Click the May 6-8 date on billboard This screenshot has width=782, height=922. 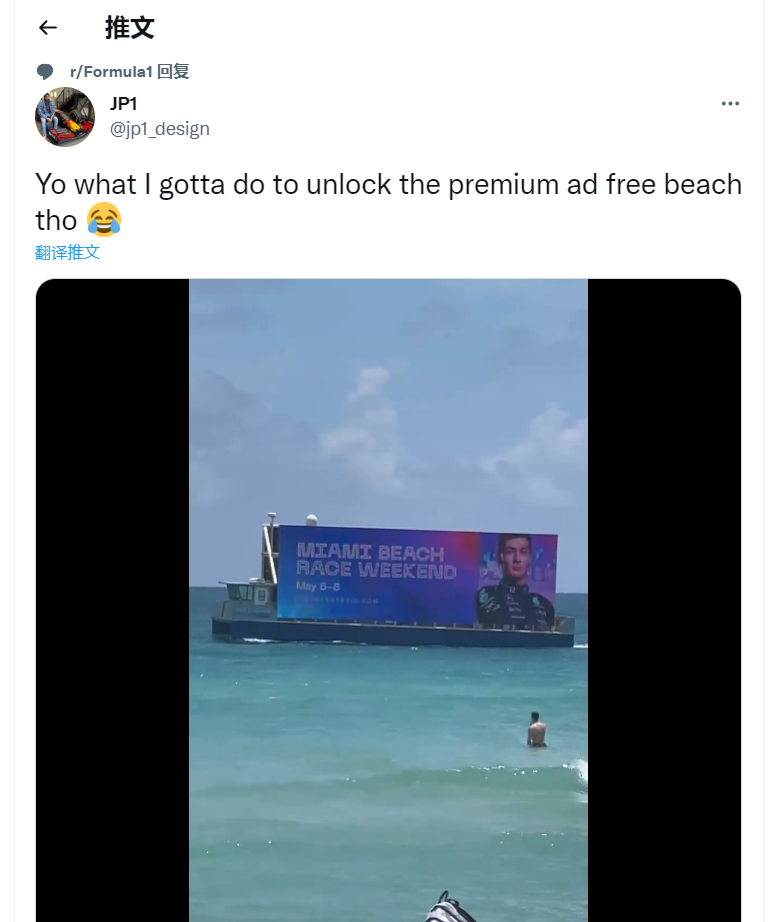click(318, 586)
